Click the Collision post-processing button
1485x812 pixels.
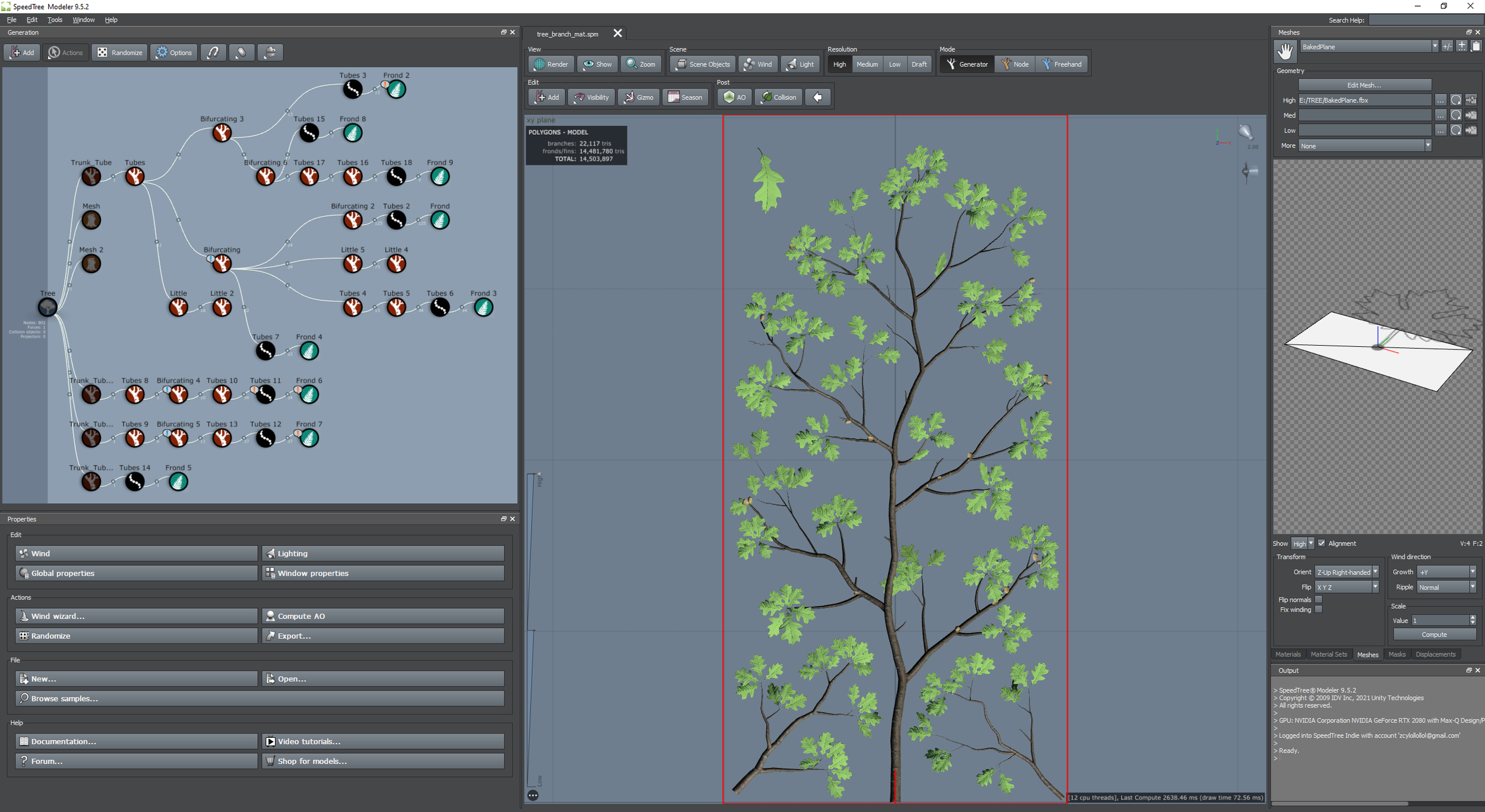tap(779, 97)
